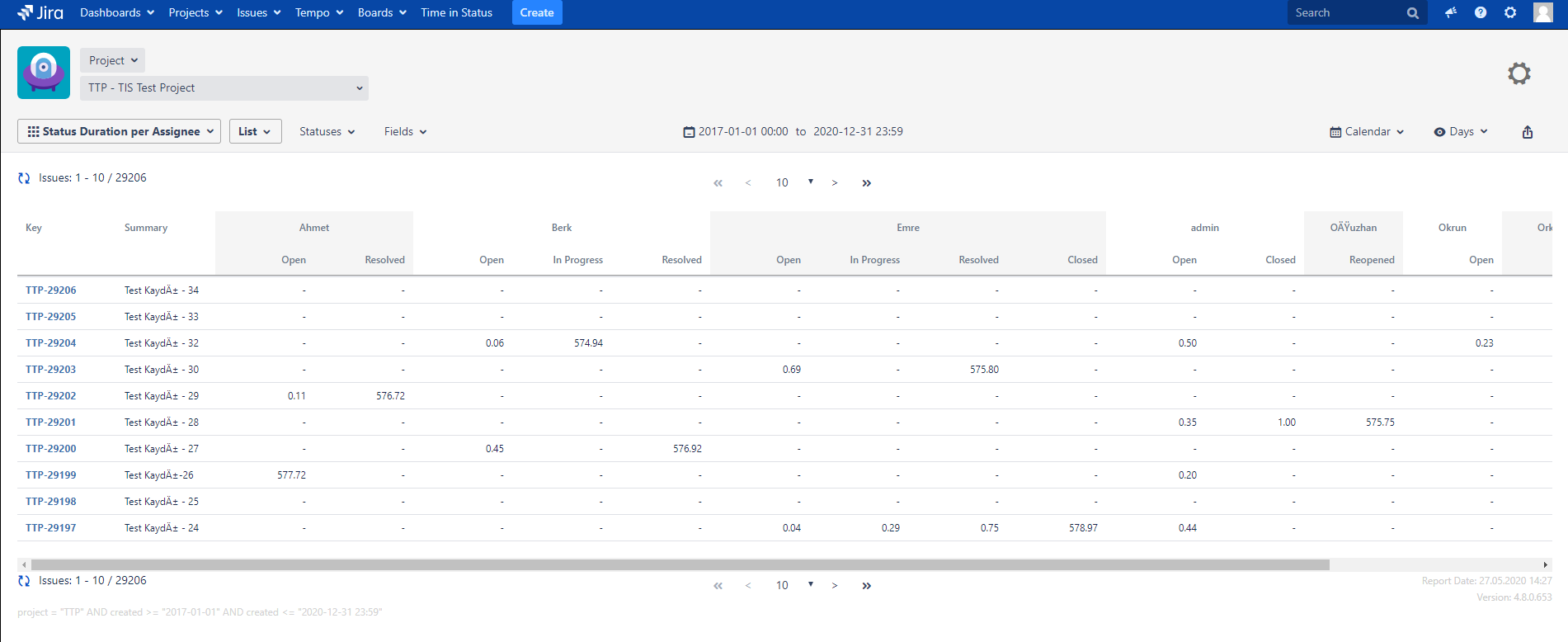
Task: Open the Calendar dropdown
Action: [x=1367, y=132]
